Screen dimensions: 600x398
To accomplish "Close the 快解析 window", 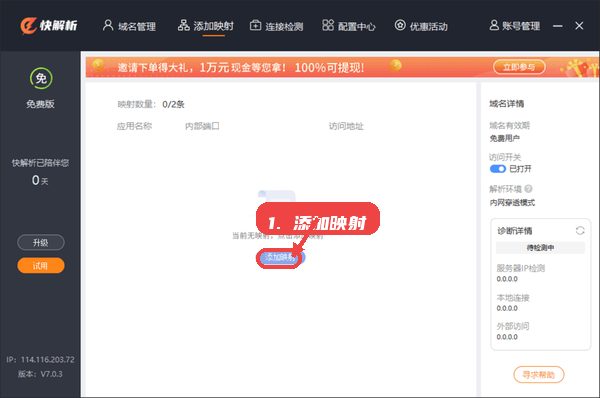I will tap(579, 26).
